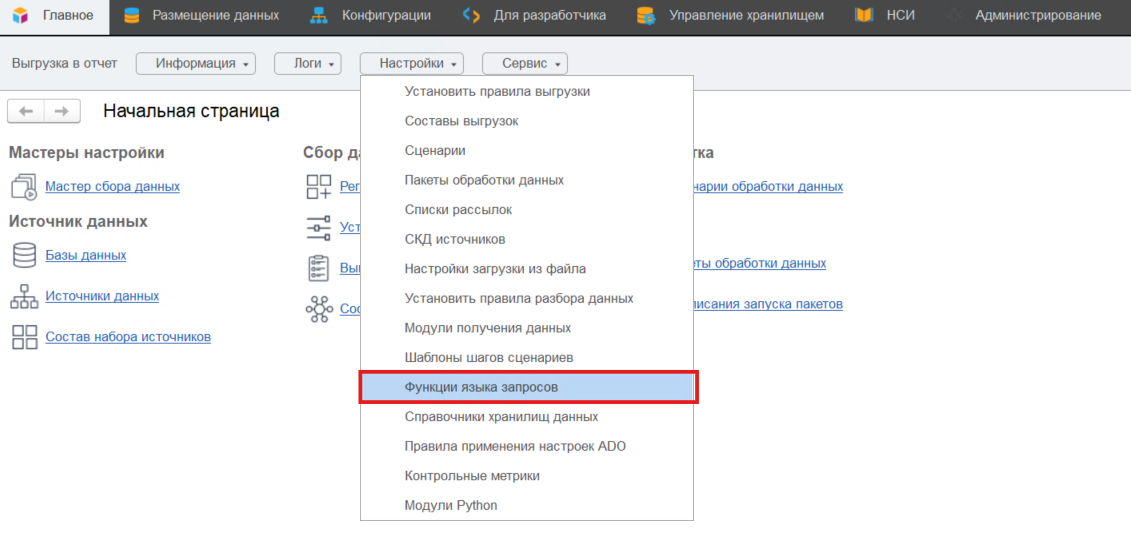The height and width of the screenshot is (538, 1131).
Task: Click the Базы данных database icon
Action: point(23,255)
